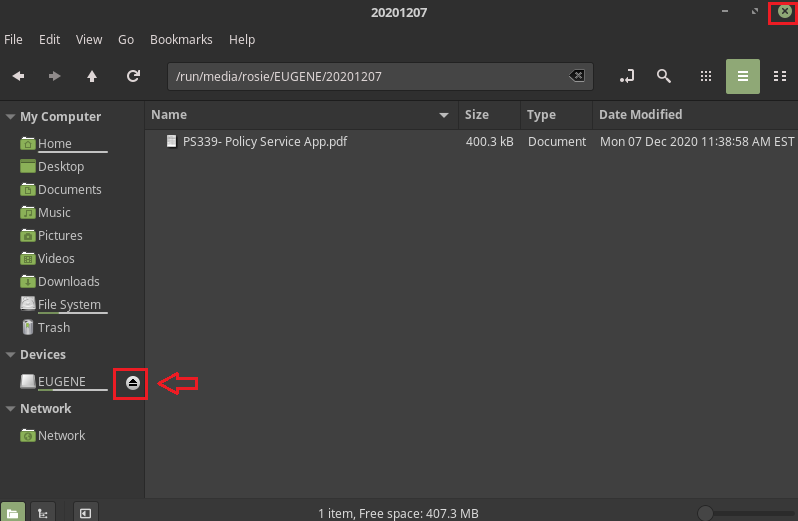Go back with the left arrow button
Image resolution: width=798 pixels, height=521 pixels.
click(x=18, y=76)
